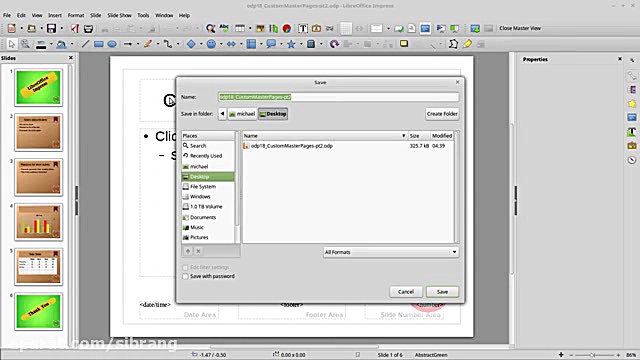
Task: Open the Slide Show menu
Action: [119, 15]
